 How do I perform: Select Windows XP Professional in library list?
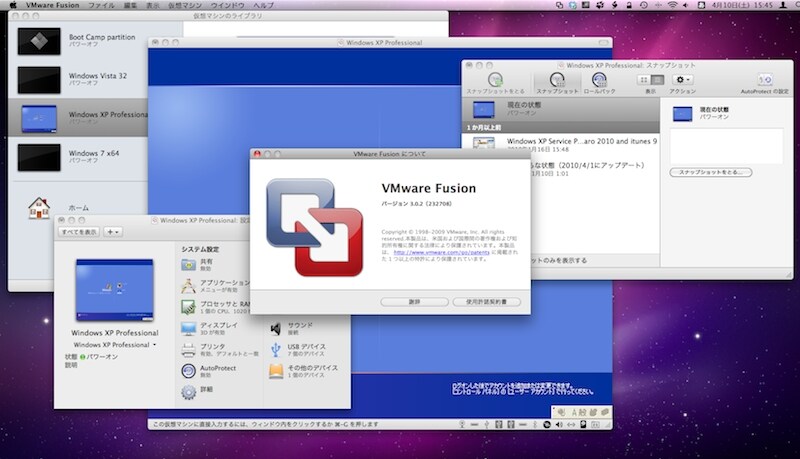(78, 118)
